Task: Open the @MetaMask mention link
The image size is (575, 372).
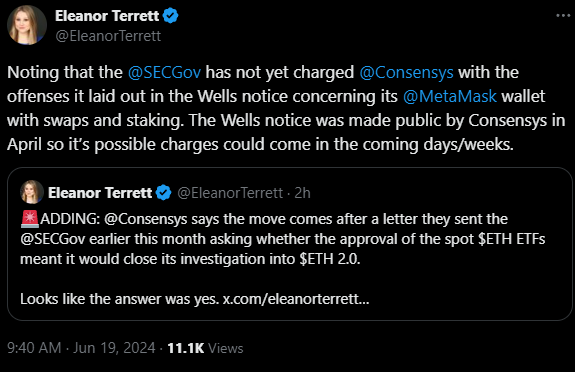Action: [x=450, y=96]
